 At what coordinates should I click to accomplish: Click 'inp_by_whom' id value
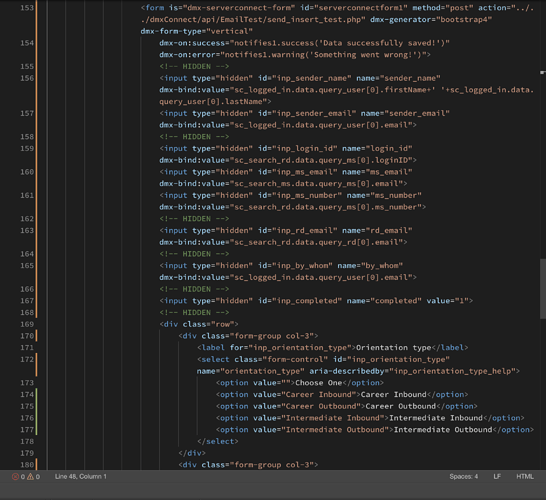click(x=302, y=266)
